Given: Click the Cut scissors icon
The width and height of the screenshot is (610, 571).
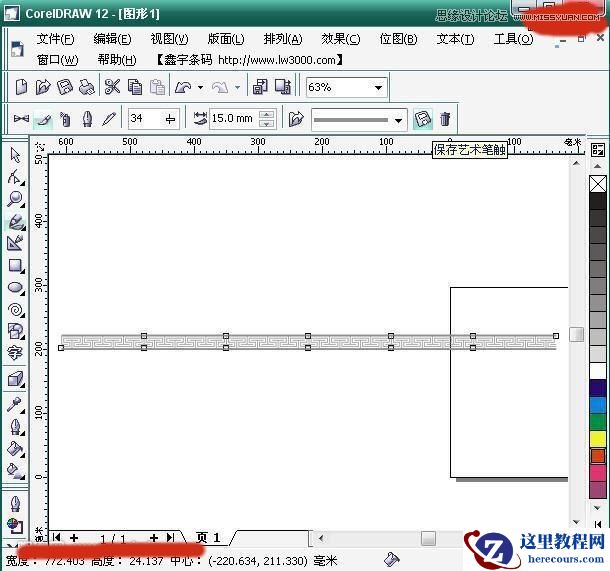Looking at the screenshot, I should [x=112, y=87].
